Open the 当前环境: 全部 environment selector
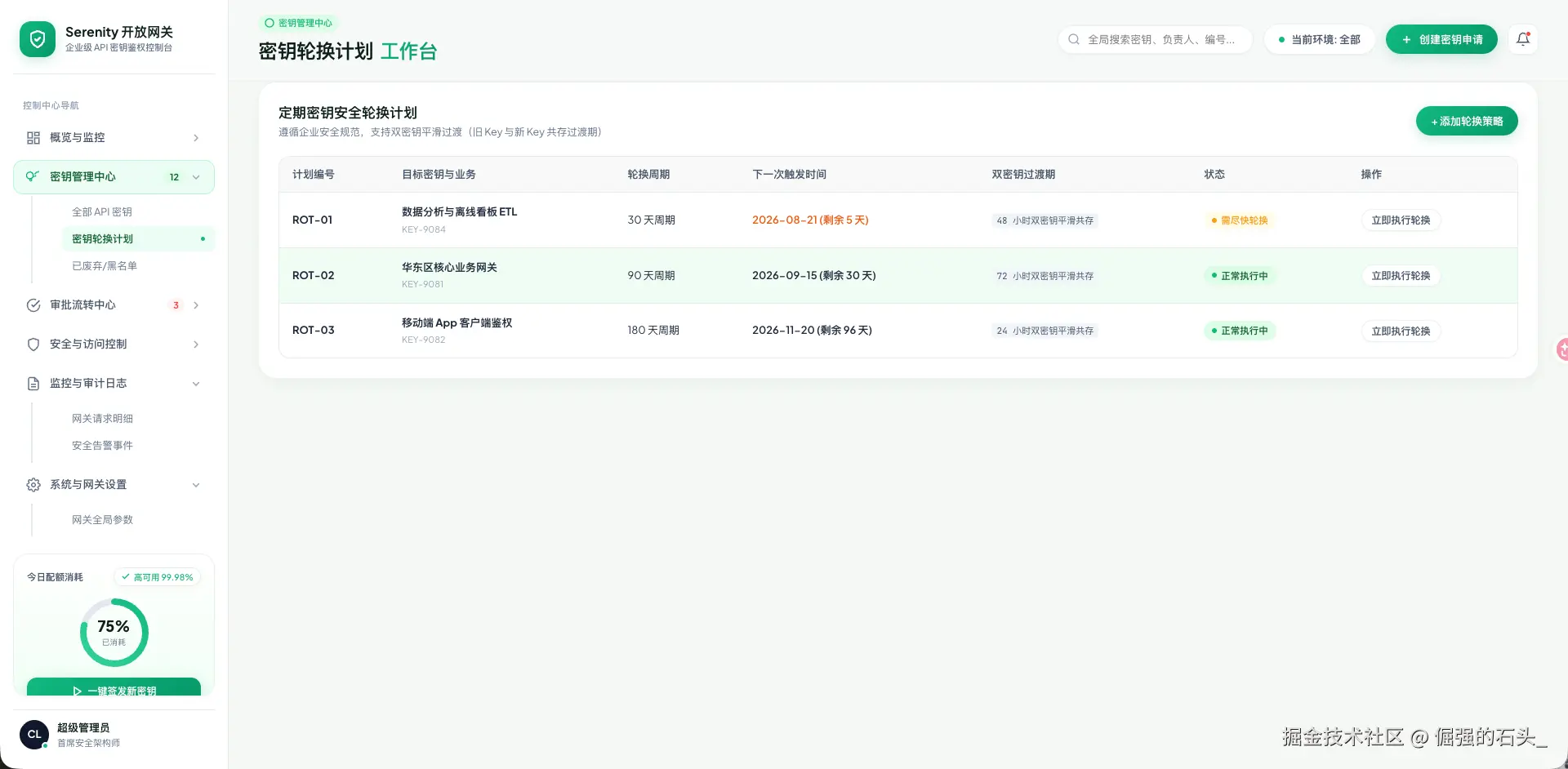 click(1319, 39)
